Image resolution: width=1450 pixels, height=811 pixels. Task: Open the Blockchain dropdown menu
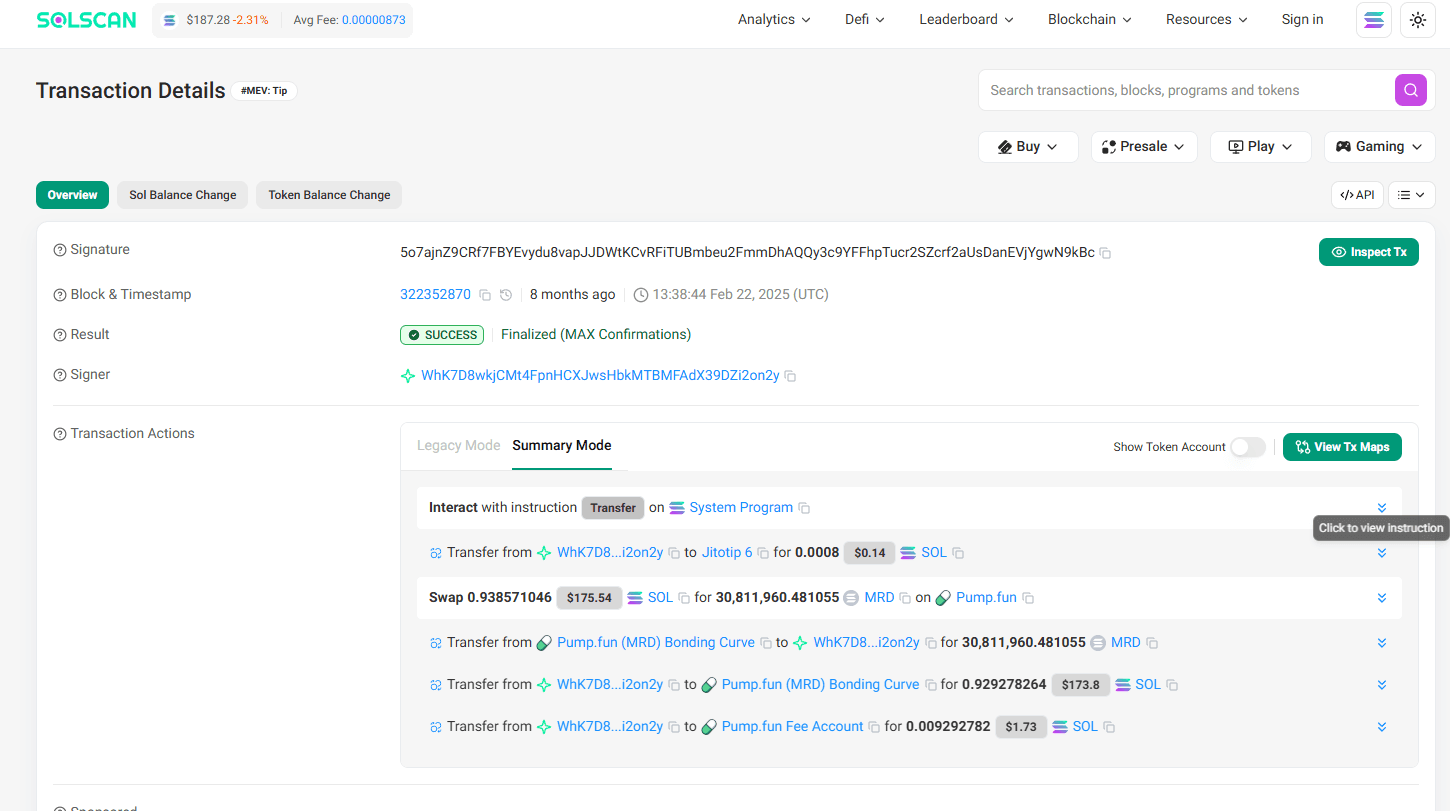pos(1089,19)
